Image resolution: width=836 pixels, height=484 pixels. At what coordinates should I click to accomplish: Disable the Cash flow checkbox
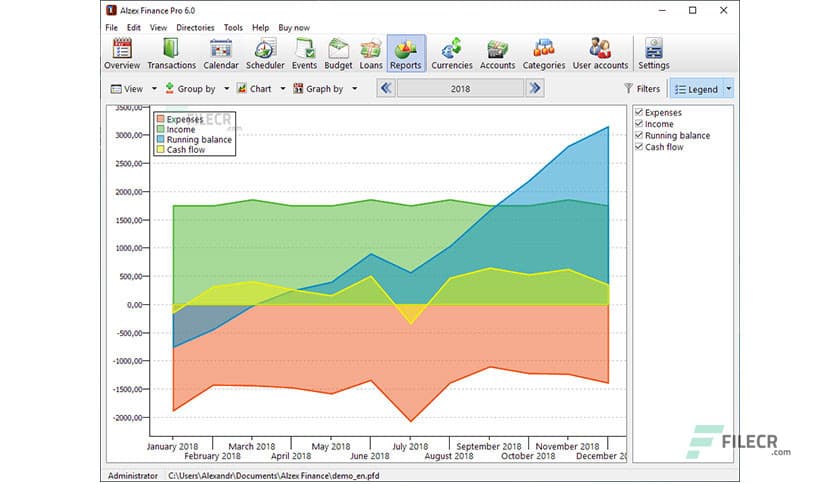(x=639, y=147)
